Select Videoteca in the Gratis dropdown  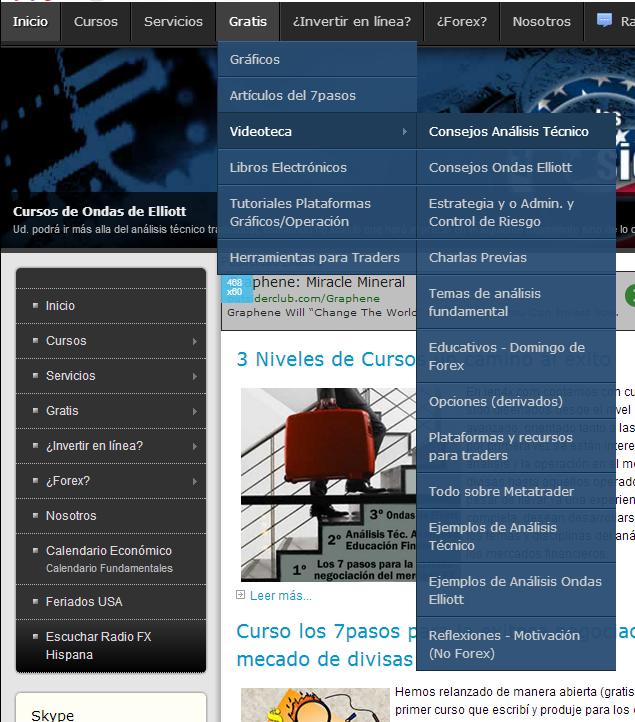coord(317,131)
